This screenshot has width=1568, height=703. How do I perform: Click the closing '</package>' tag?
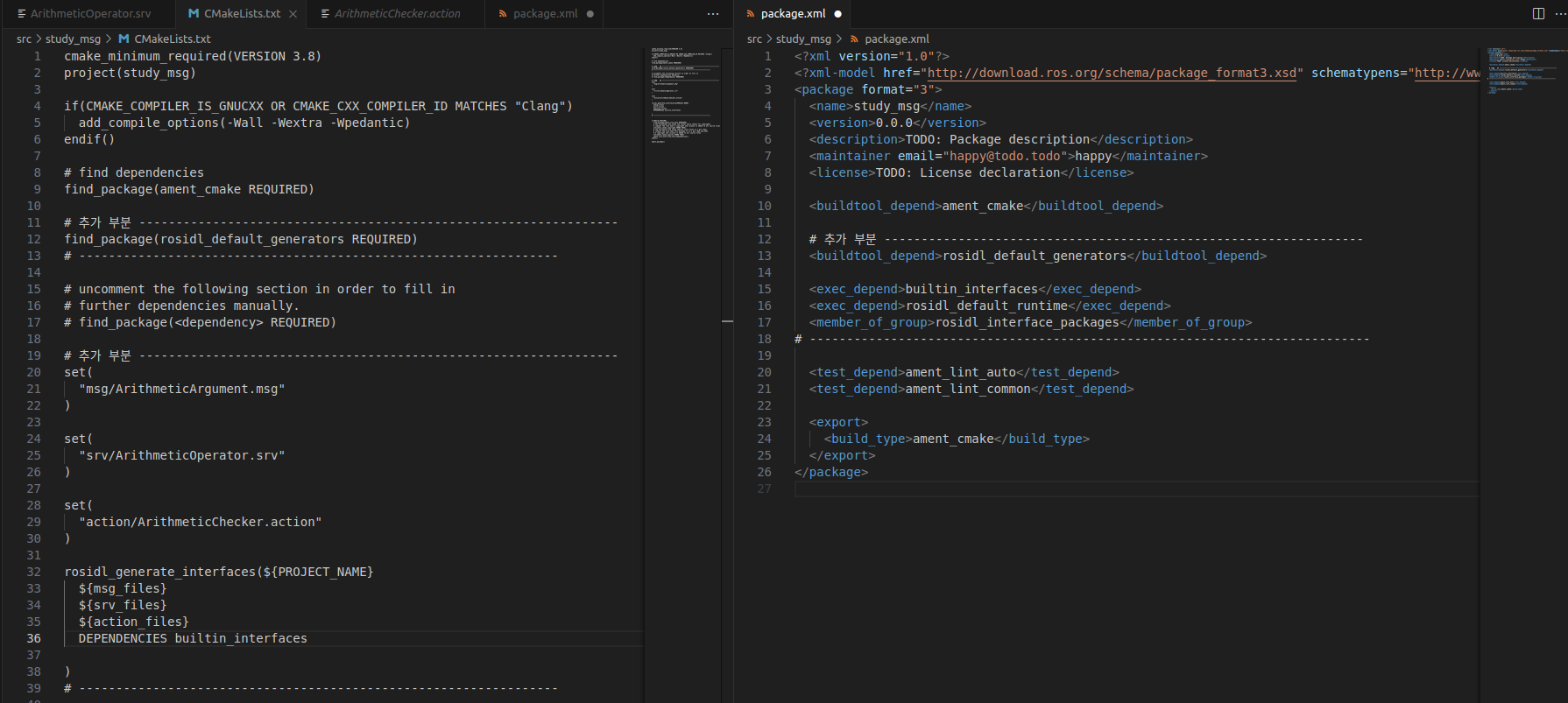(x=831, y=473)
